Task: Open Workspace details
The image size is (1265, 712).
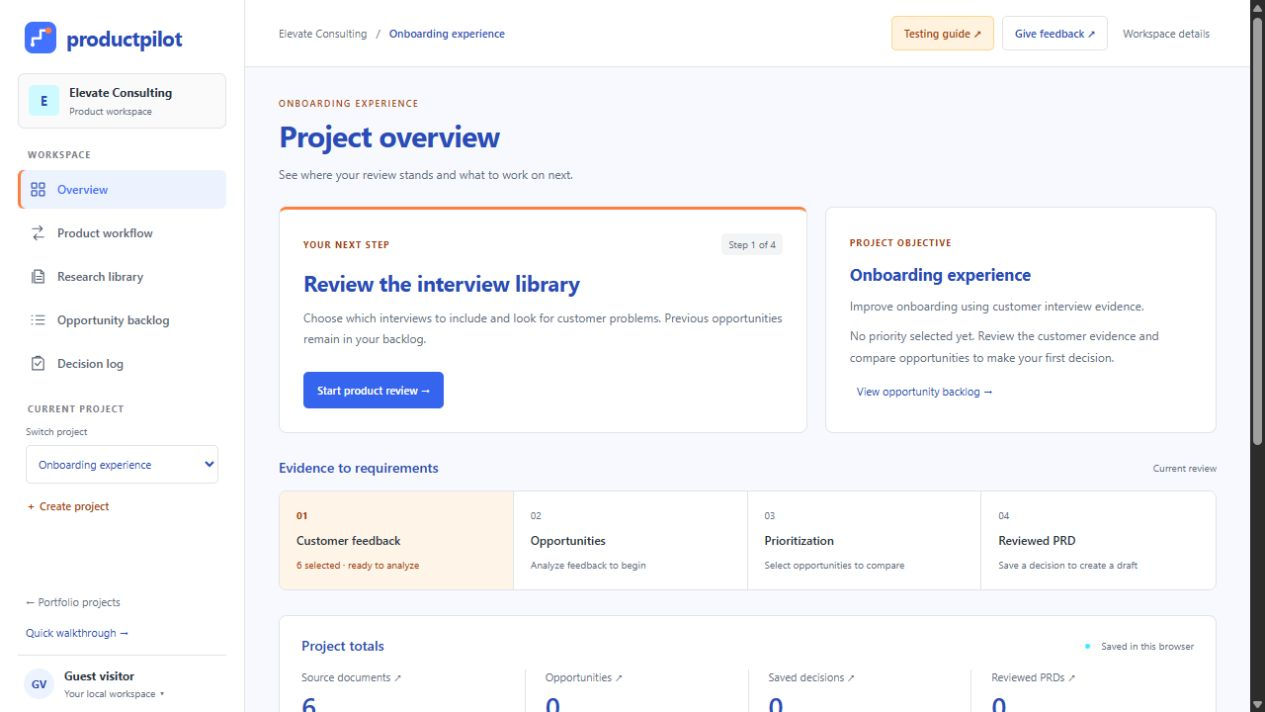Action: point(1166,34)
